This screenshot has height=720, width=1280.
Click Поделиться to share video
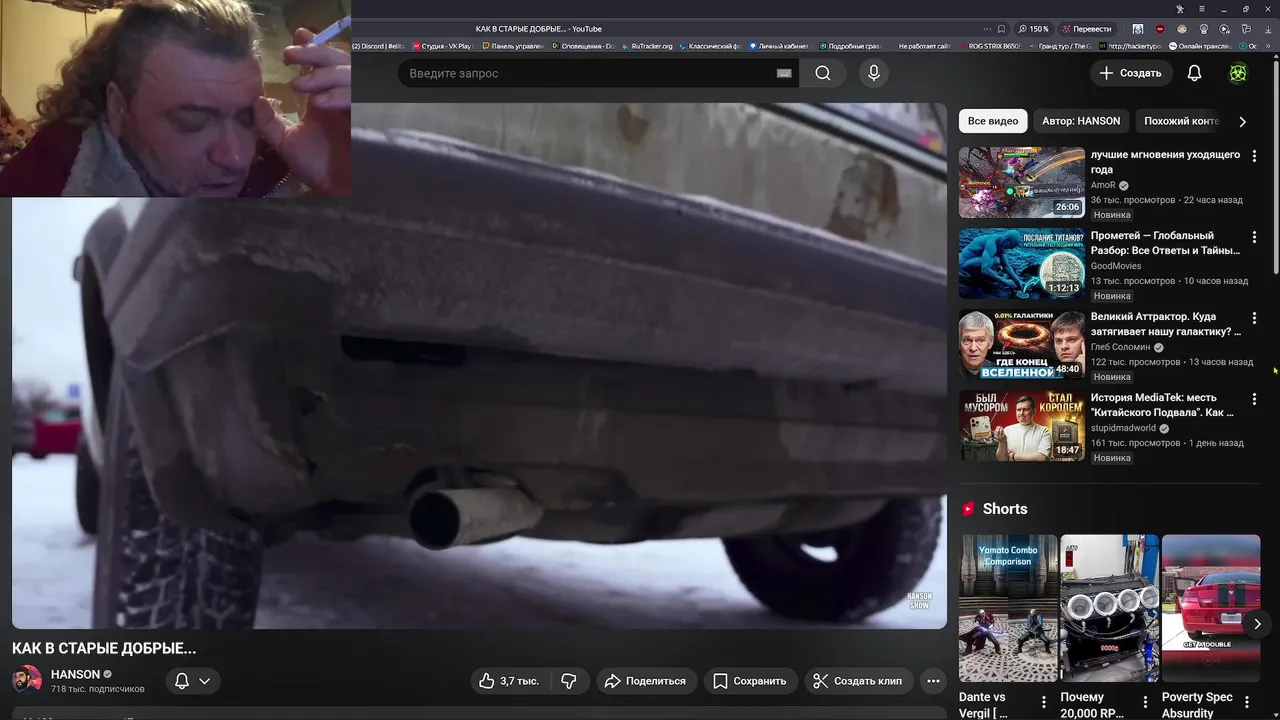click(646, 681)
